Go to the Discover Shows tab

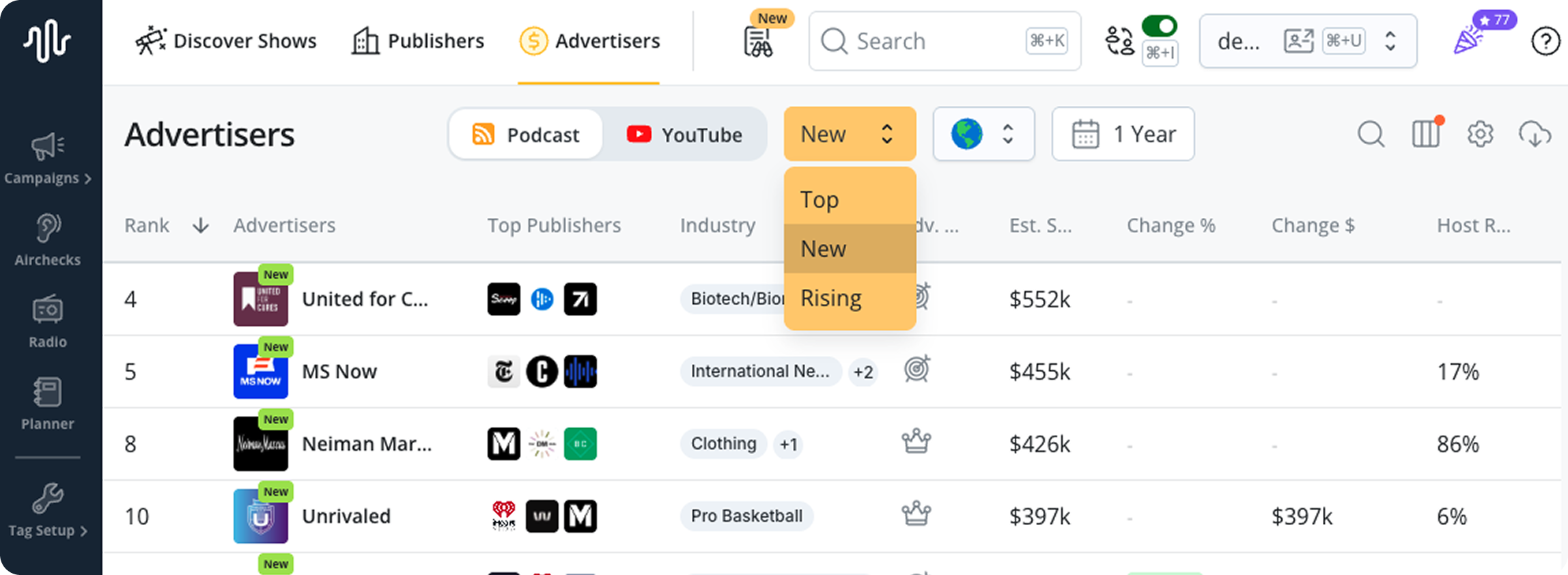click(x=226, y=41)
